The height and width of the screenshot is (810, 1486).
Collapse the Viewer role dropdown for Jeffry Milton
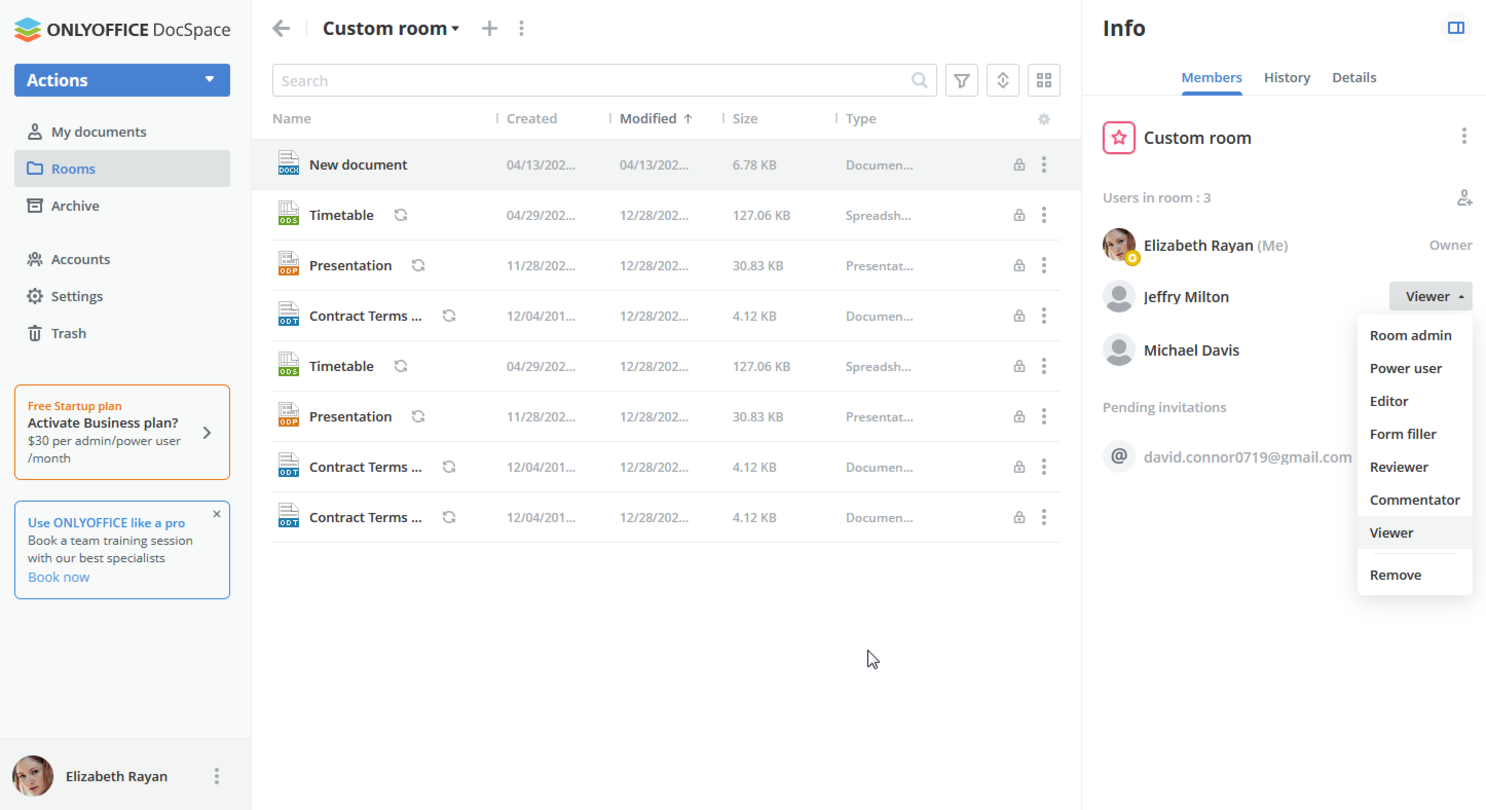pos(1430,297)
